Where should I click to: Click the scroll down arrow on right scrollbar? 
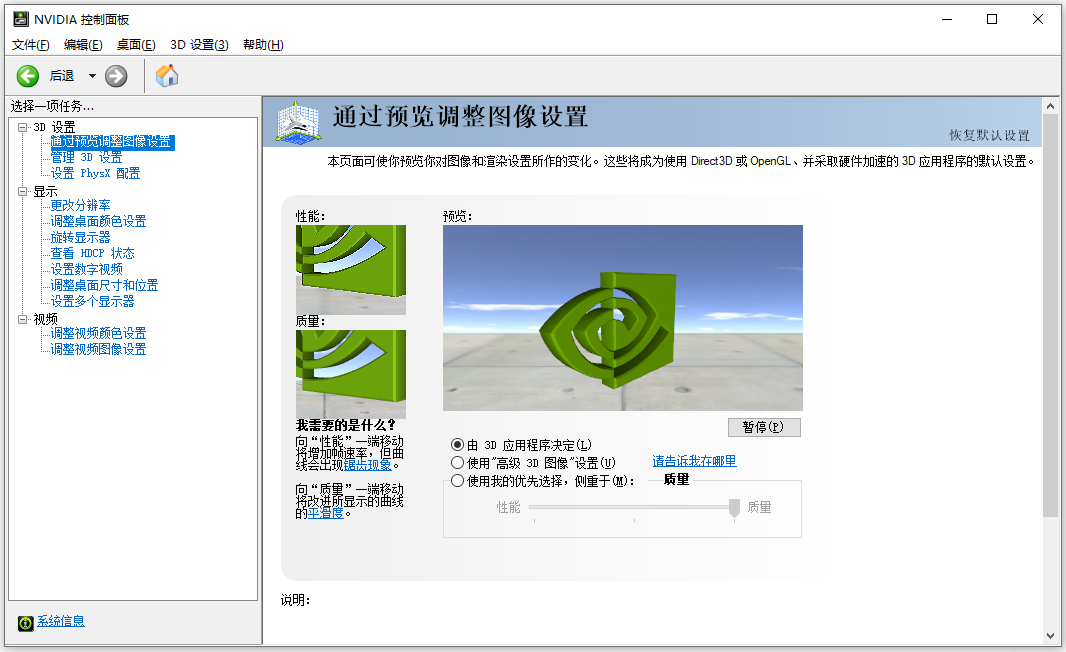click(x=1050, y=636)
